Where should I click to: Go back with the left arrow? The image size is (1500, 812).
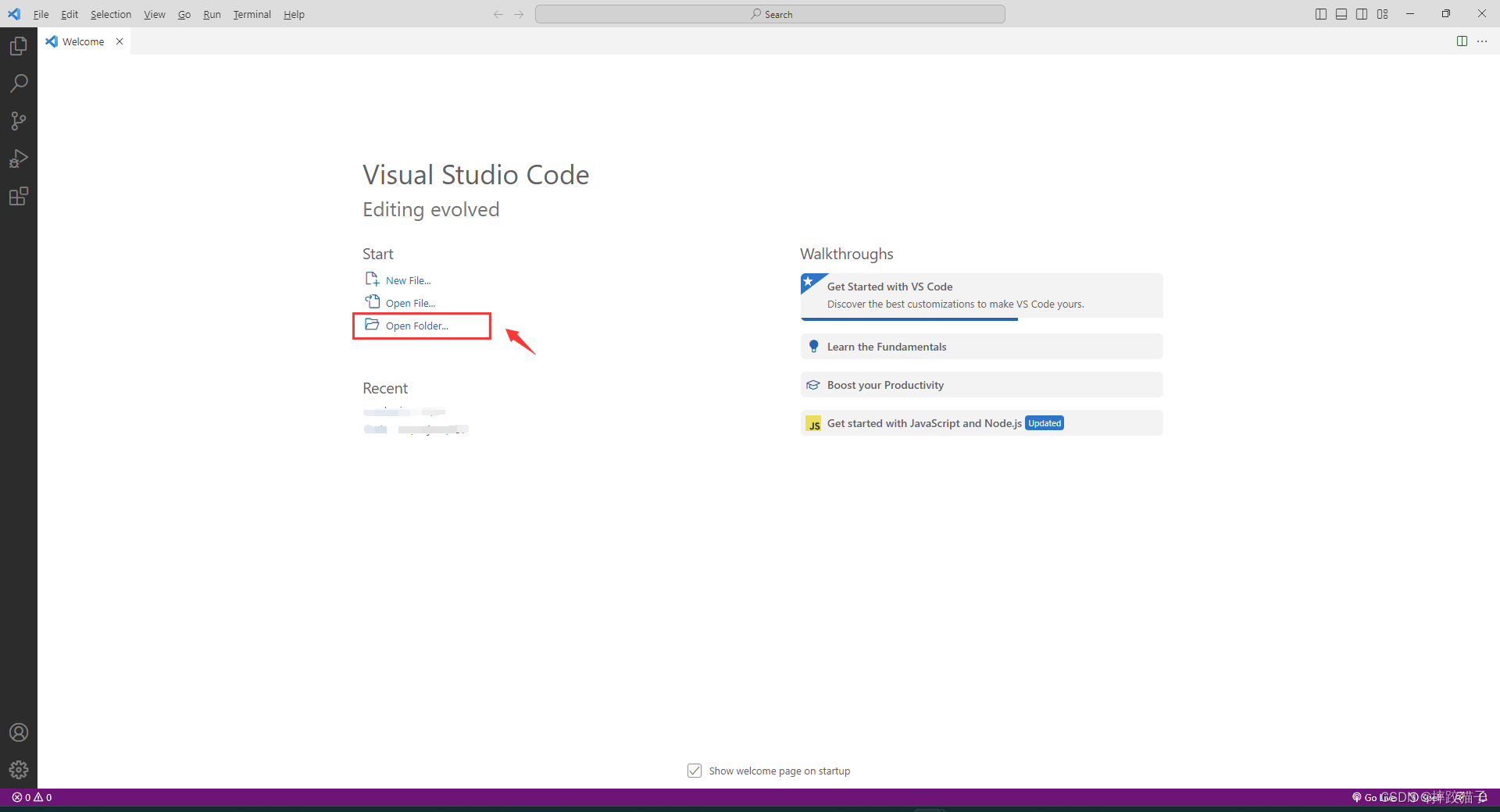pos(498,14)
